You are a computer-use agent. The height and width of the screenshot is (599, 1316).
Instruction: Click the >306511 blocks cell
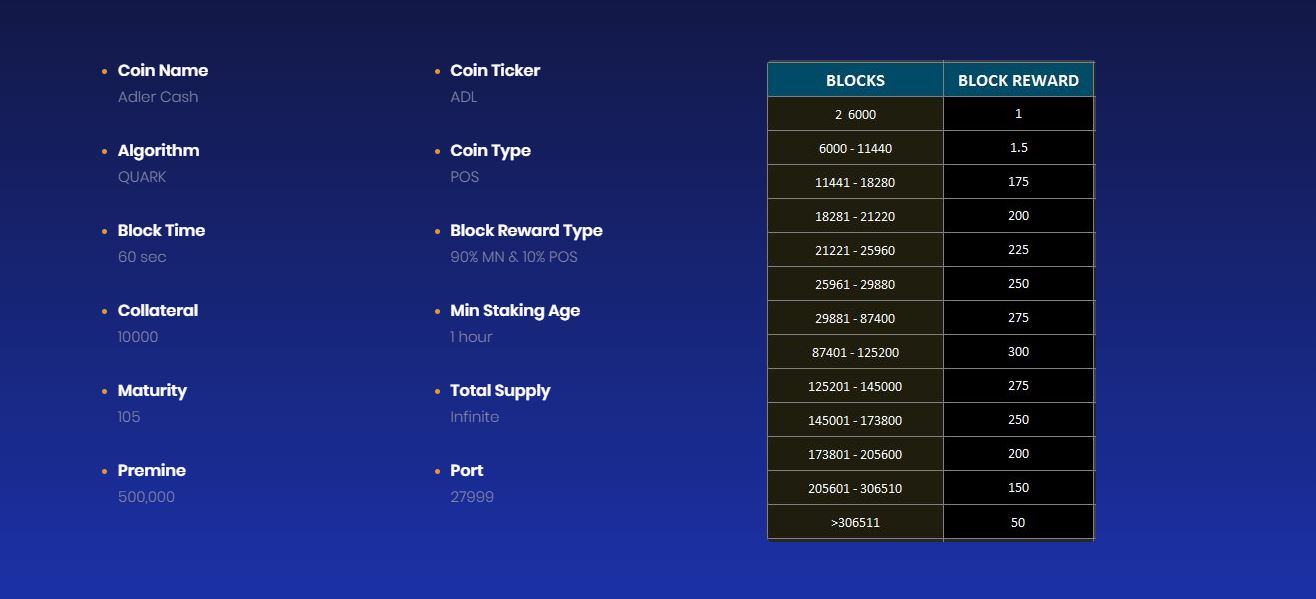tap(855, 522)
